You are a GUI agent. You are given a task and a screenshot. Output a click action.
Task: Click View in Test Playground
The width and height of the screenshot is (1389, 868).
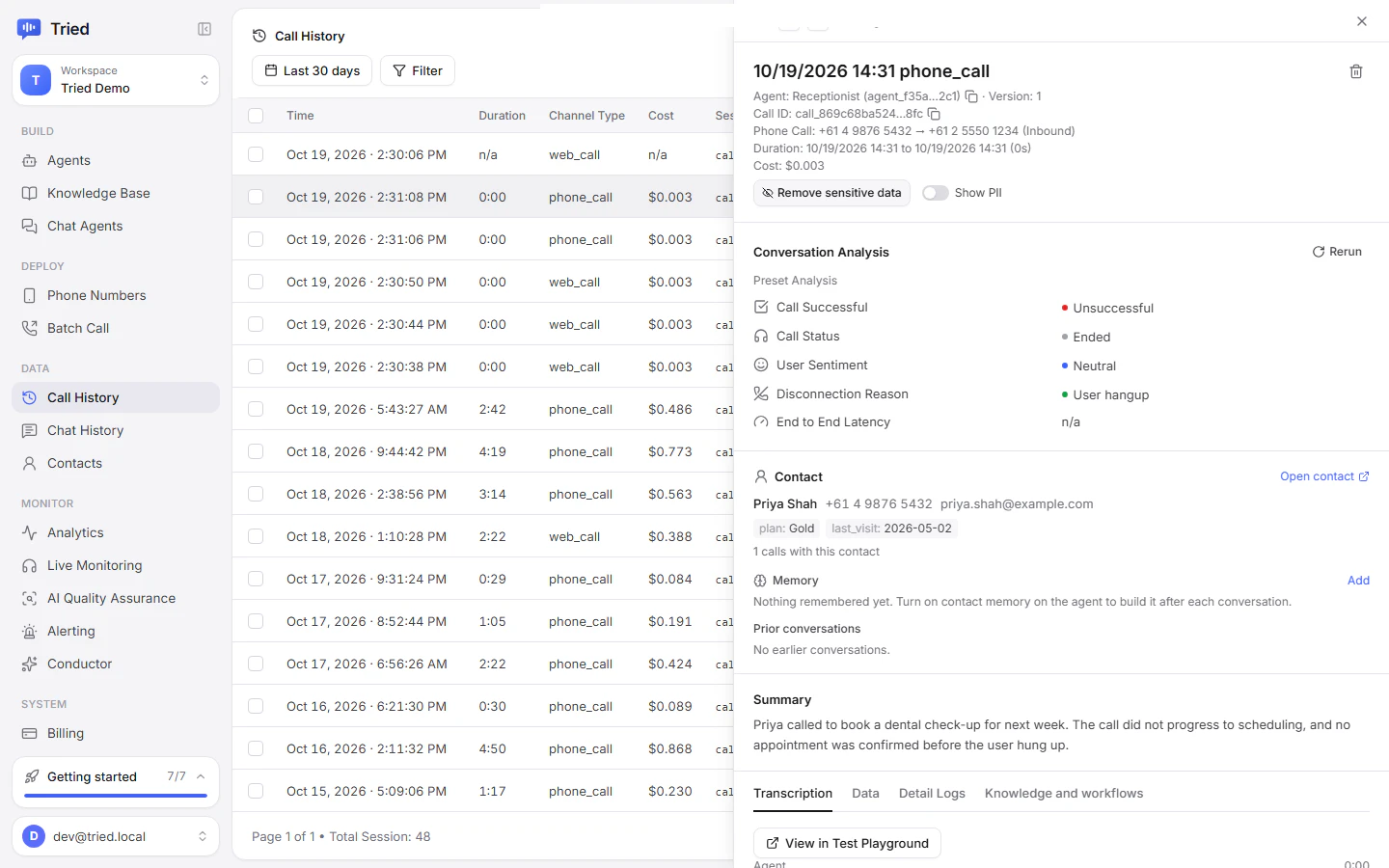point(847,843)
